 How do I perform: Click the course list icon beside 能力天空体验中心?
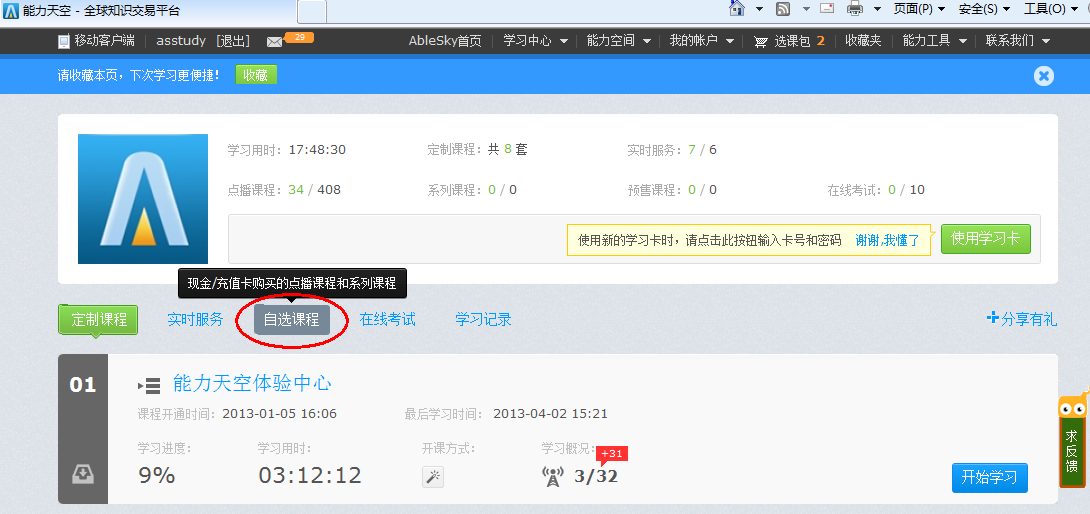tap(149, 385)
